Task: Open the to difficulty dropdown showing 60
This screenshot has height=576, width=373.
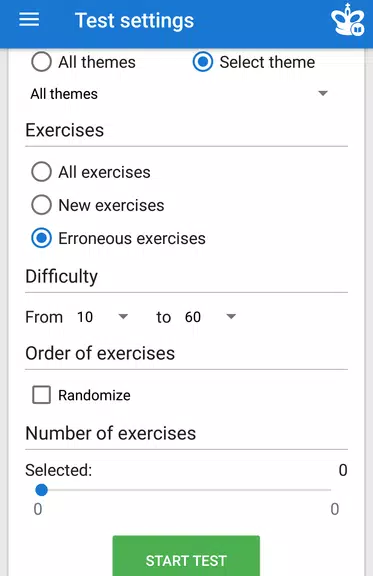Action: coord(210,317)
